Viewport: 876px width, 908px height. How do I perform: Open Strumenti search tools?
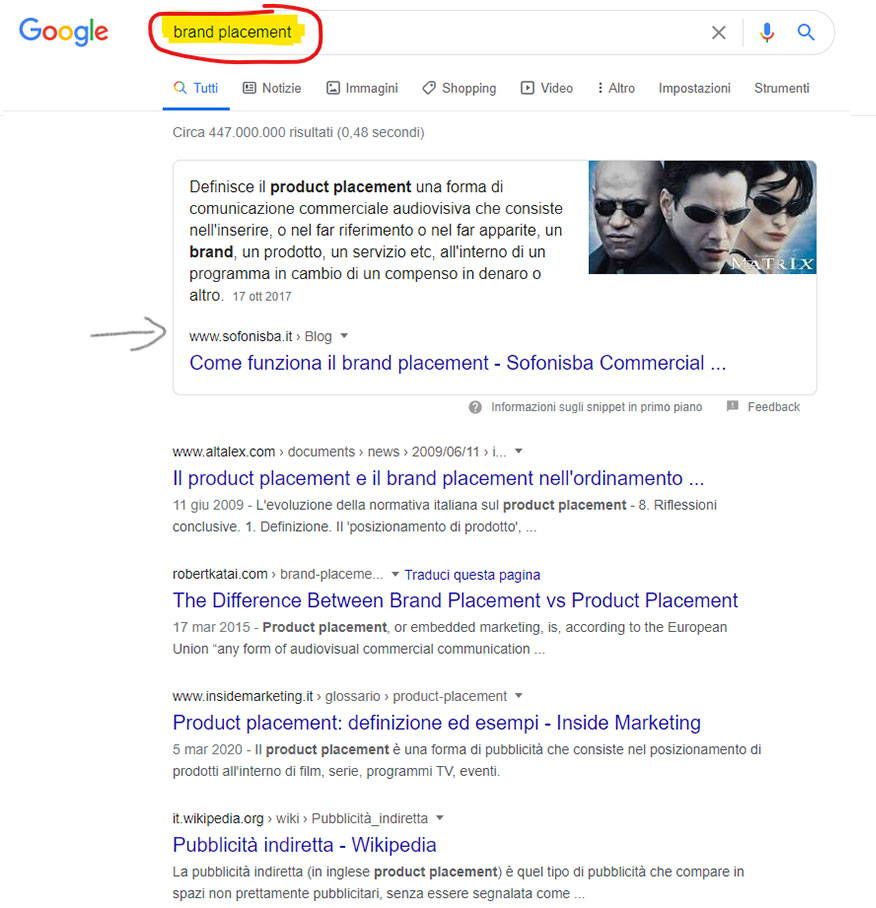(782, 88)
